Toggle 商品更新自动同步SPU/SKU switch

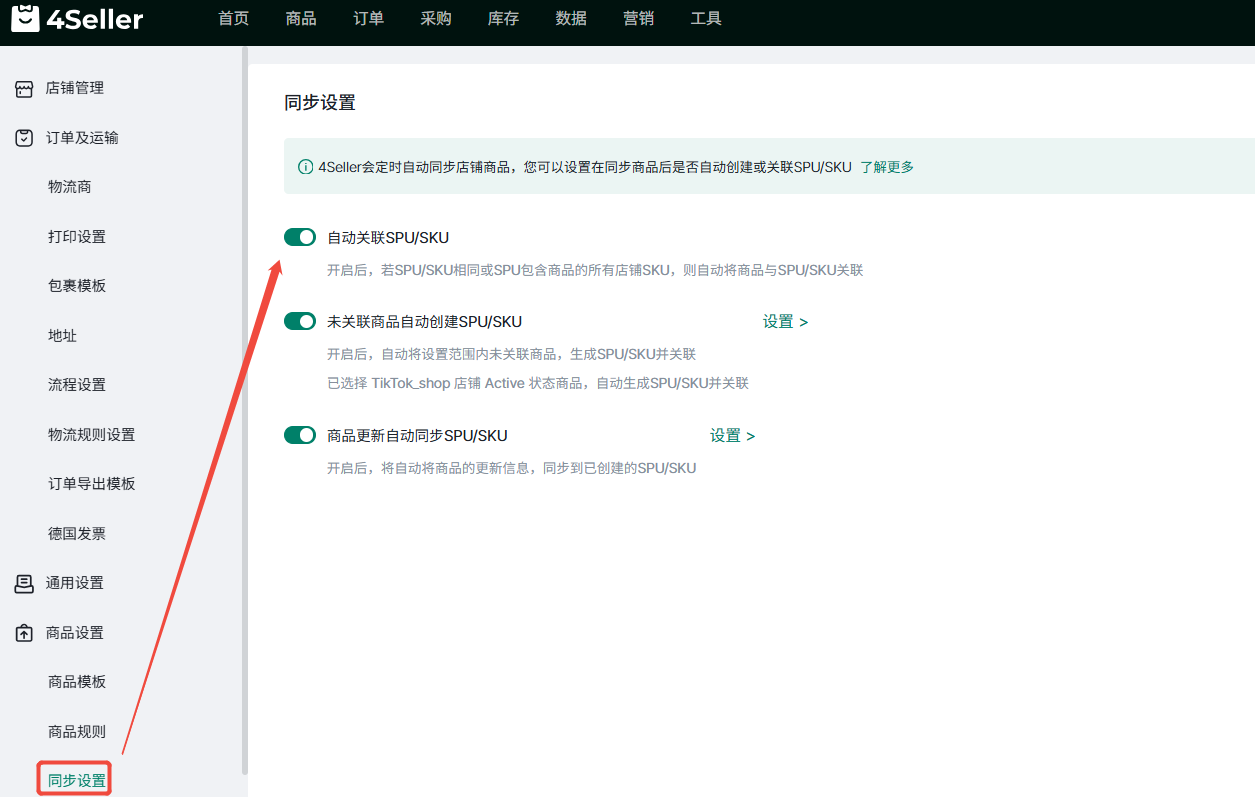click(x=300, y=435)
